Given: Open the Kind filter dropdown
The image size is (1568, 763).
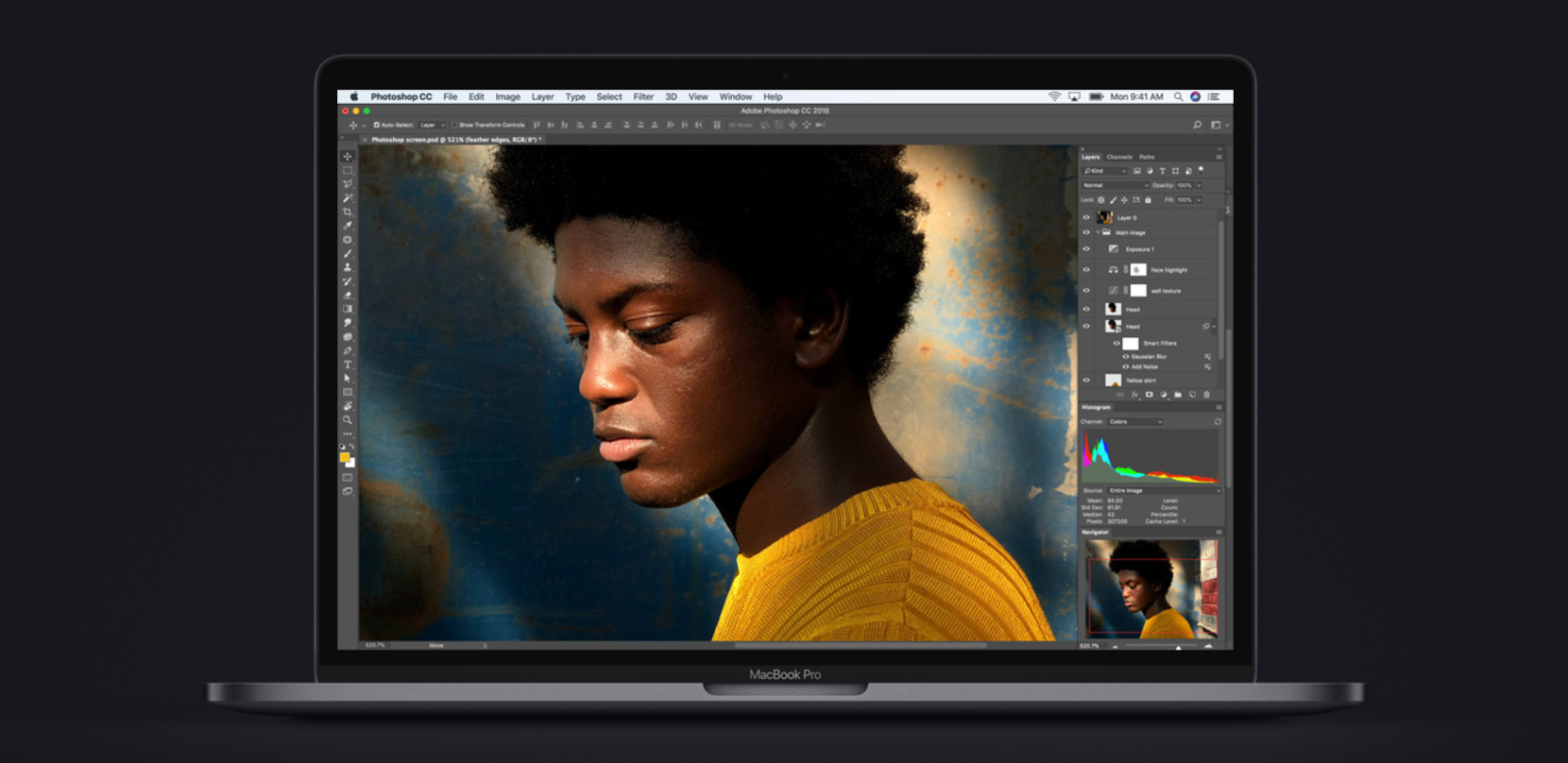Looking at the screenshot, I should (x=1104, y=170).
